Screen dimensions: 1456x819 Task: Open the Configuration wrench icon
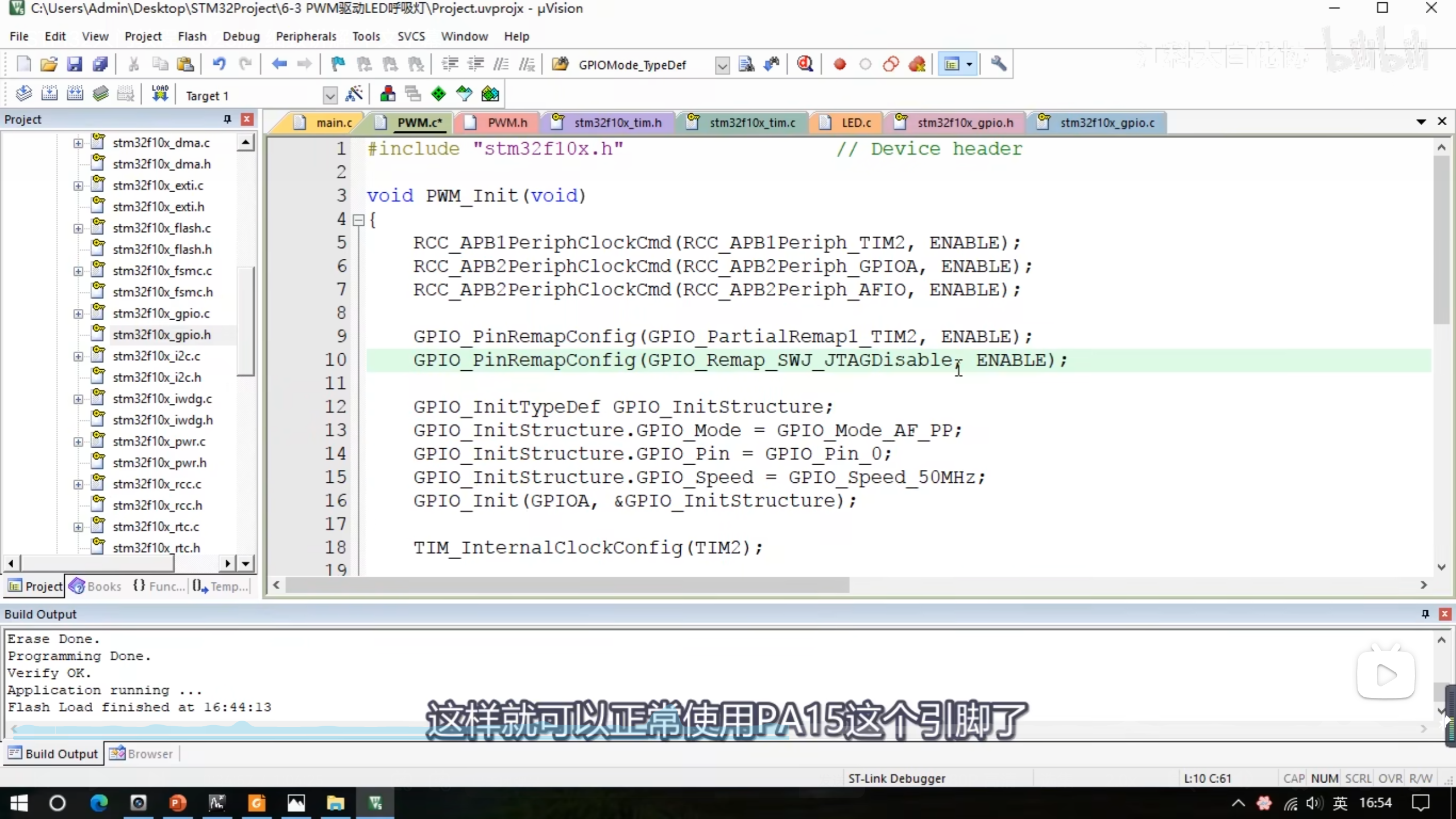[998, 64]
